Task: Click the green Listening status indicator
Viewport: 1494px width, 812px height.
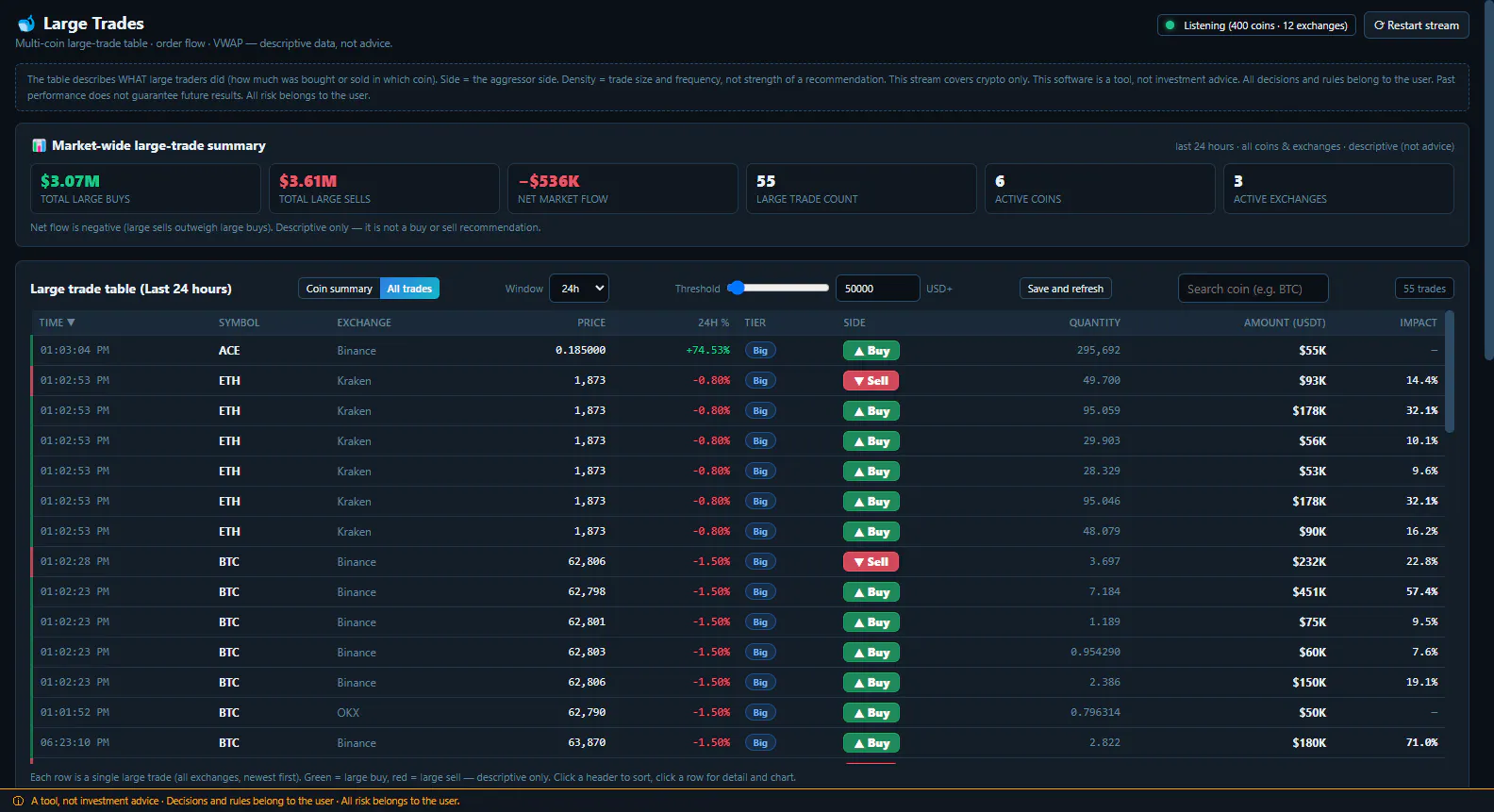Action: pyautogui.click(x=1256, y=25)
